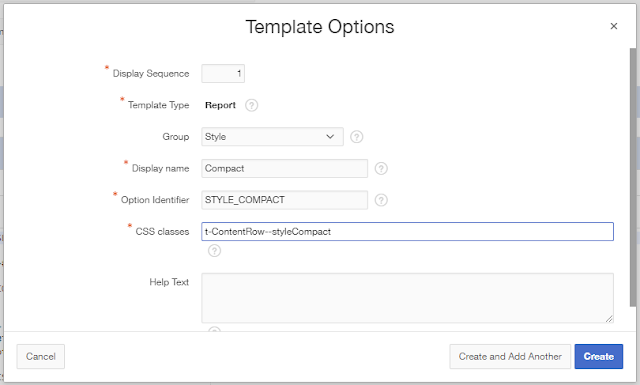The image size is (640, 385).
Task: Click the blue Create button
Action: pos(599,356)
